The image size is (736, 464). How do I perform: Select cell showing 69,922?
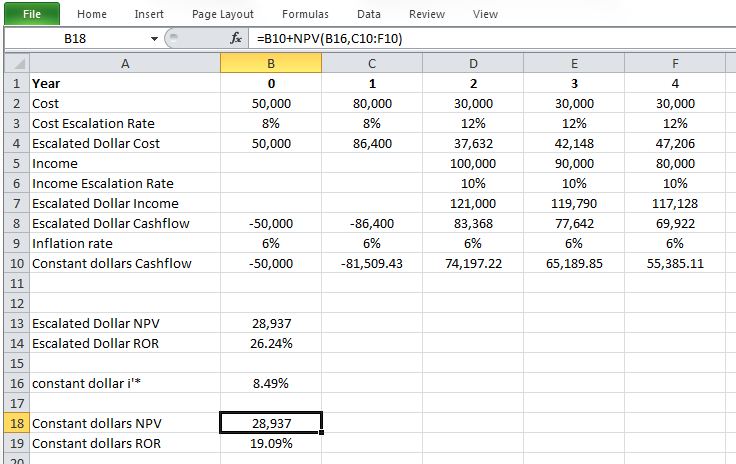point(675,223)
